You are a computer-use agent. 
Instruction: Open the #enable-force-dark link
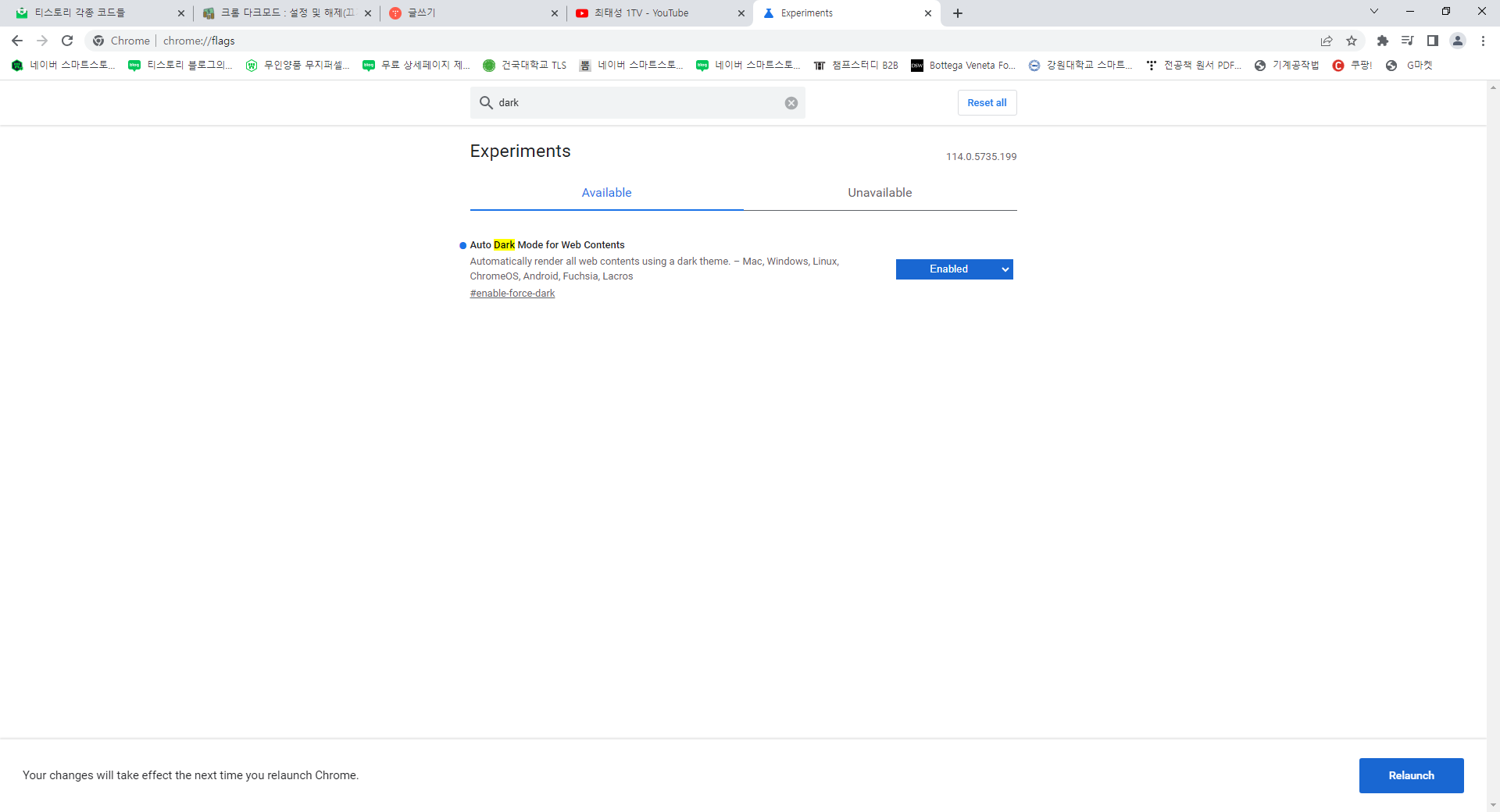pos(512,294)
